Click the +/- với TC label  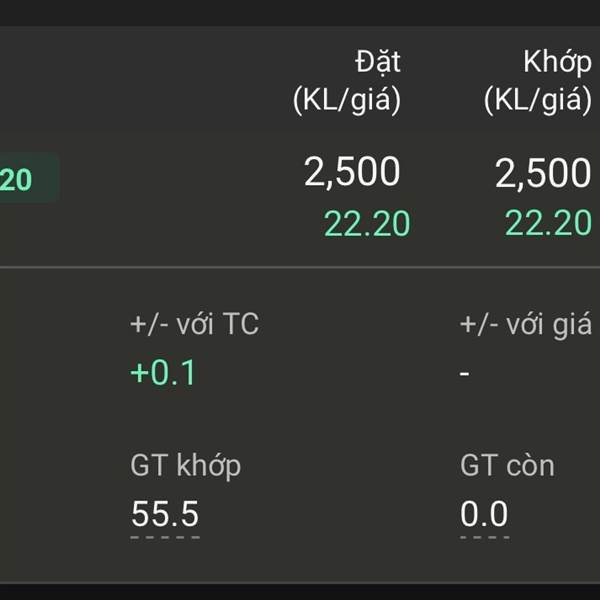pos(195,324)
